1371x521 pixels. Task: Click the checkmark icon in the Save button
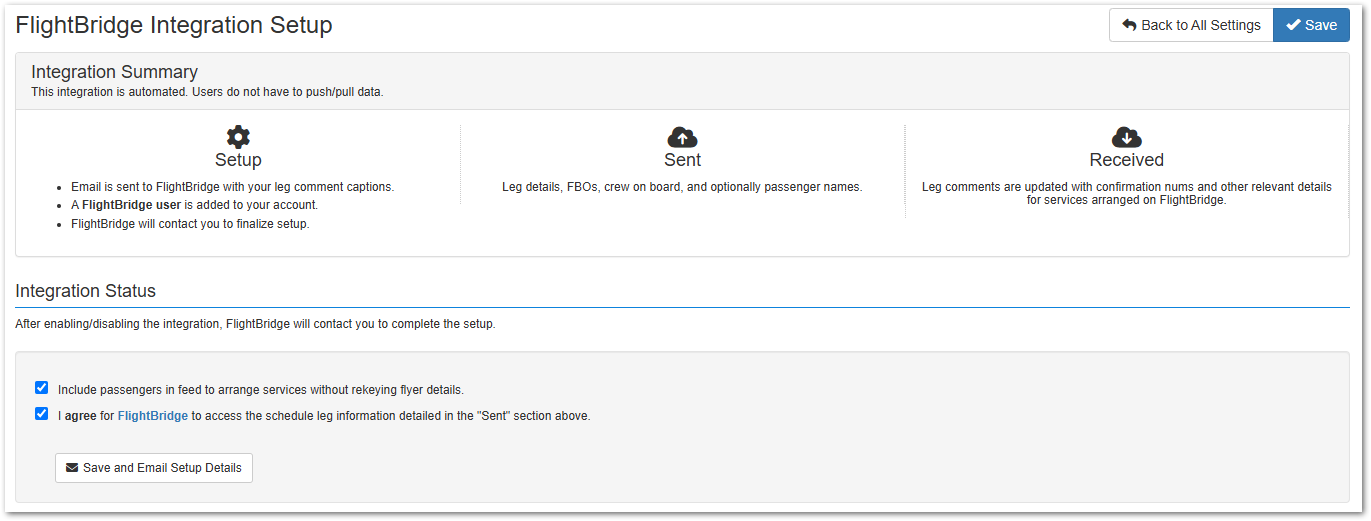1293,25
